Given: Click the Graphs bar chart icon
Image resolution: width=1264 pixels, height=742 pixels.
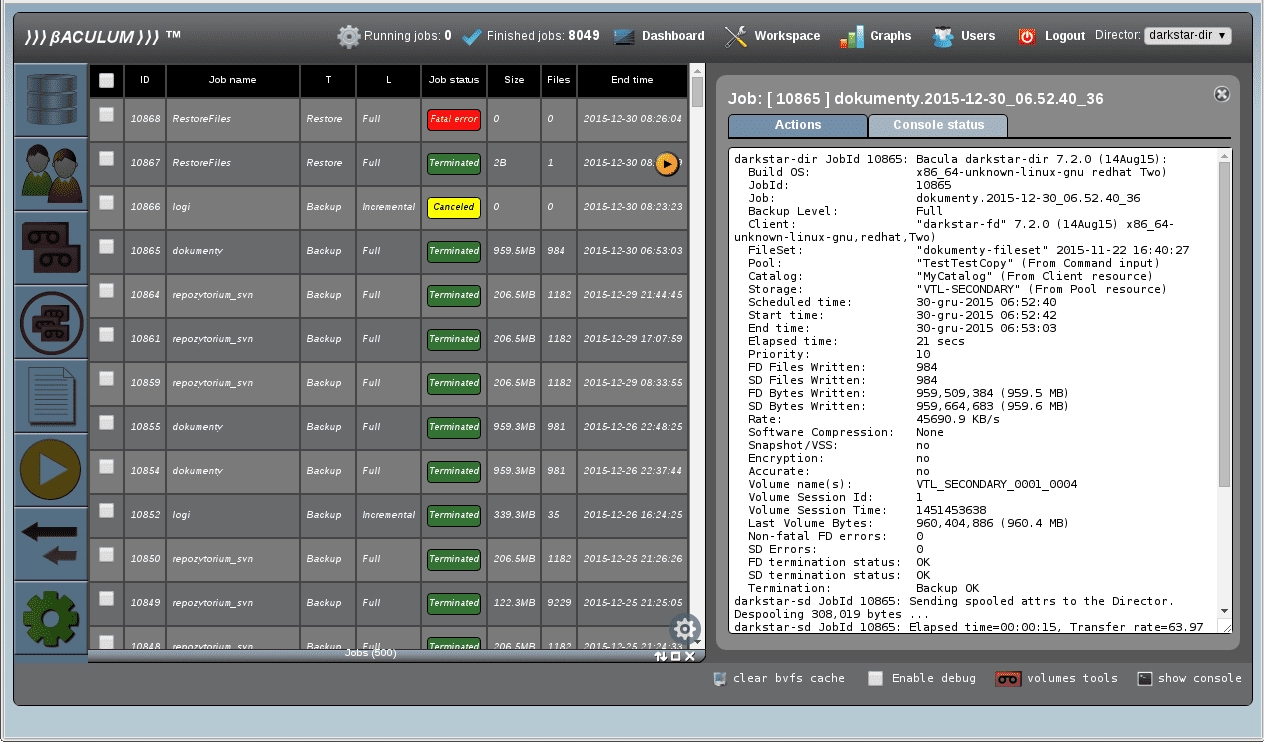Looking at the screenshot, I should 851,36.
